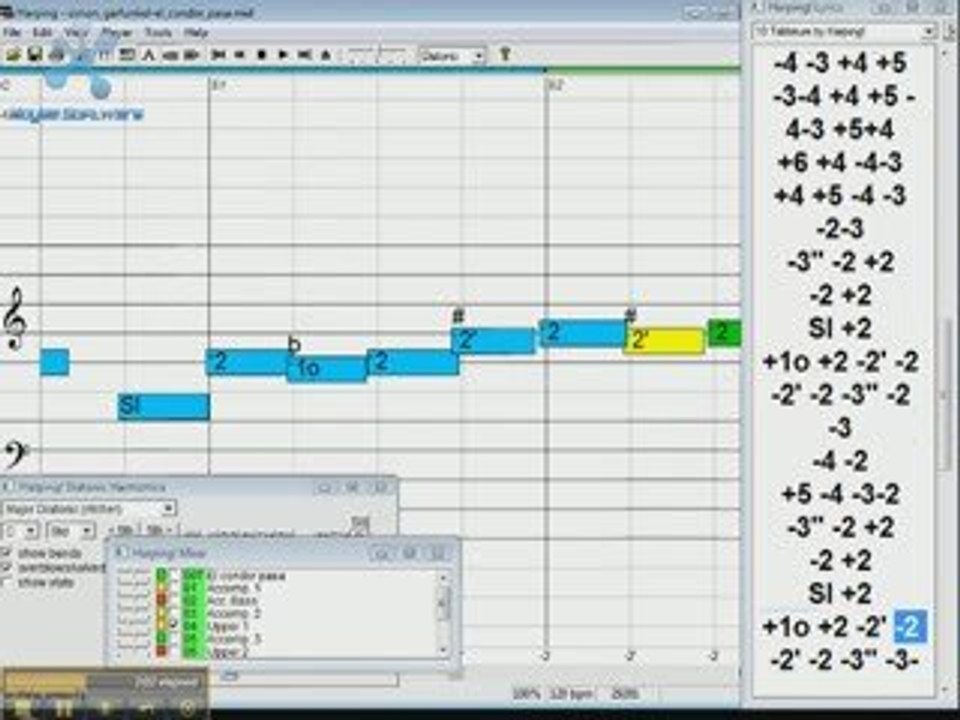Open the File menu
This screenshot has width=960, height=720.
(12, 32)
